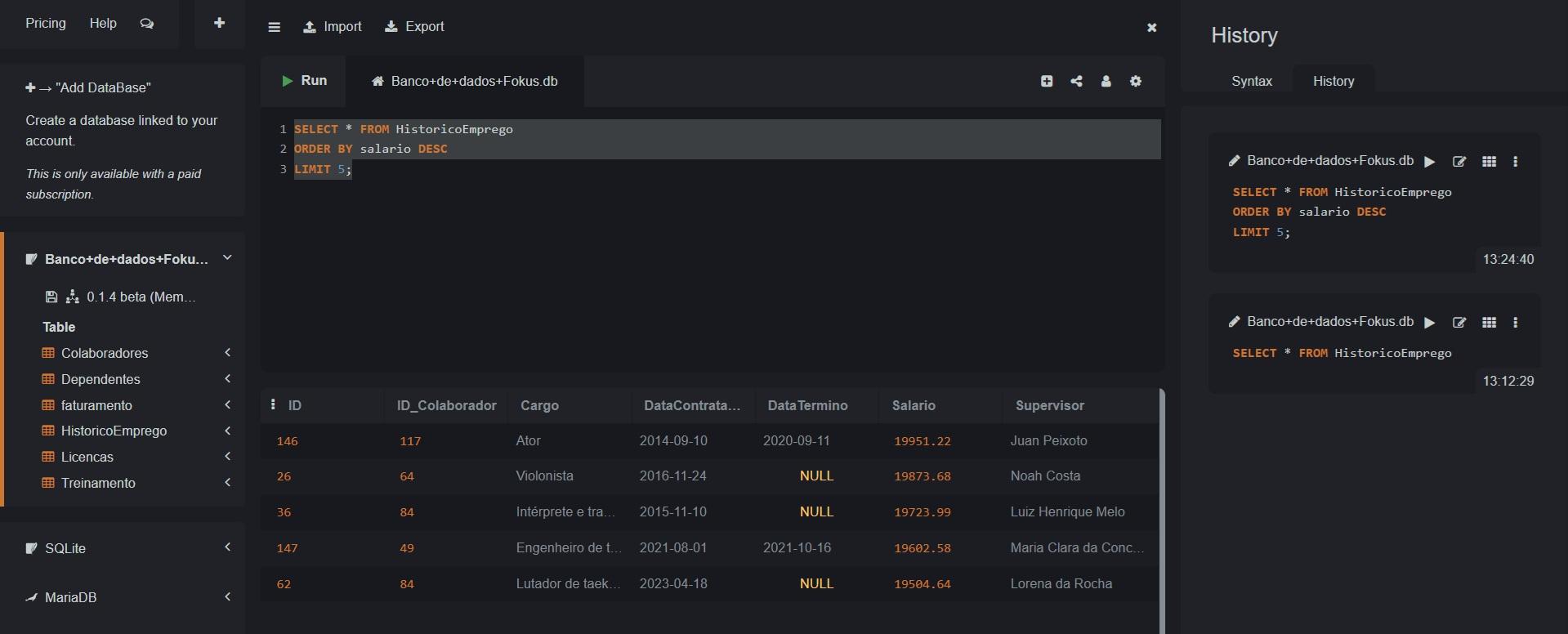This screenshot has height=634, width=1568.
Task: Click the supervisor cell Luiz Henrique Melo
Action: [x=1067, y=511]
